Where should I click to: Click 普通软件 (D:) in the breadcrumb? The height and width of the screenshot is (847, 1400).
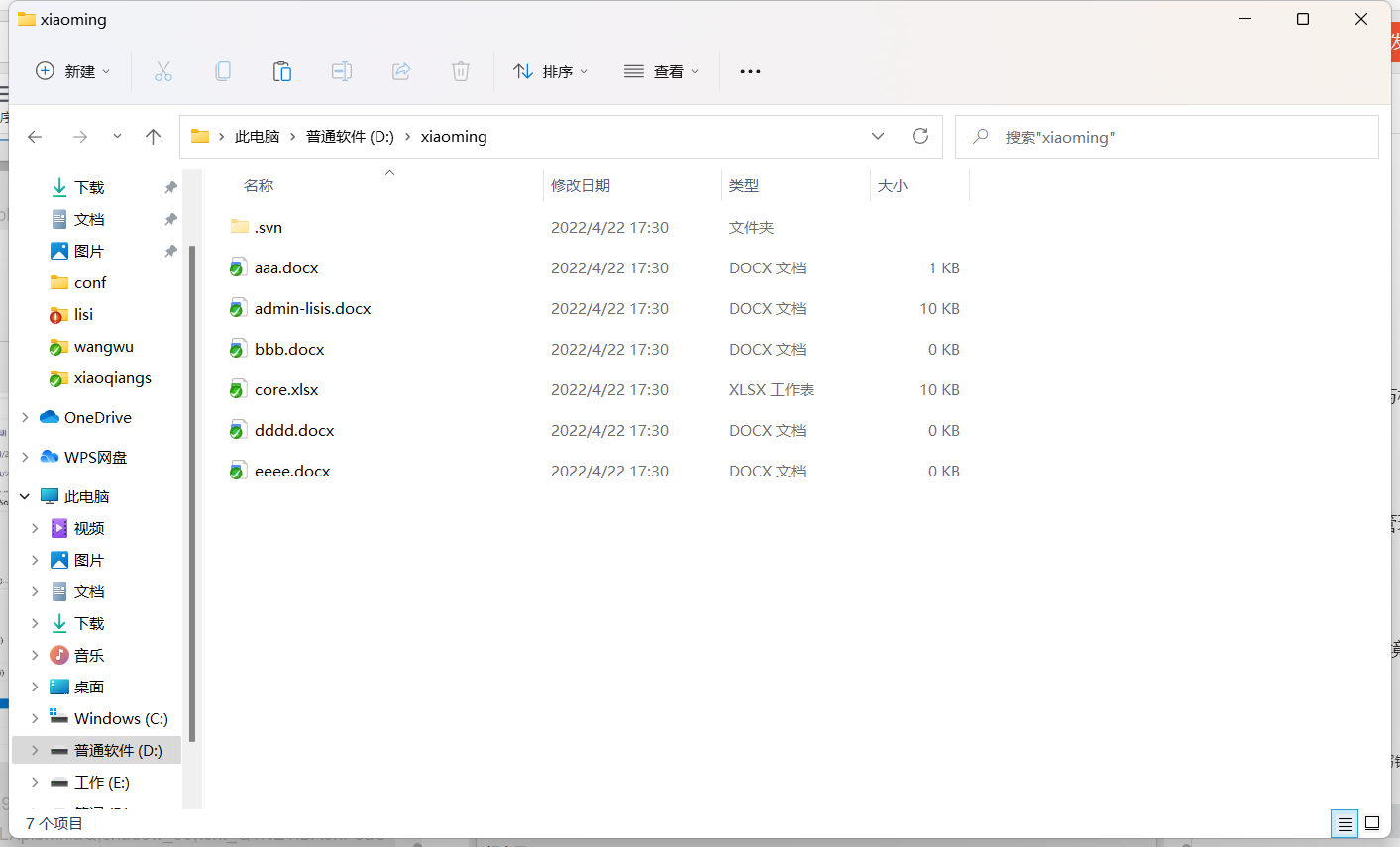pyautogui.click(x=350, y=137)
